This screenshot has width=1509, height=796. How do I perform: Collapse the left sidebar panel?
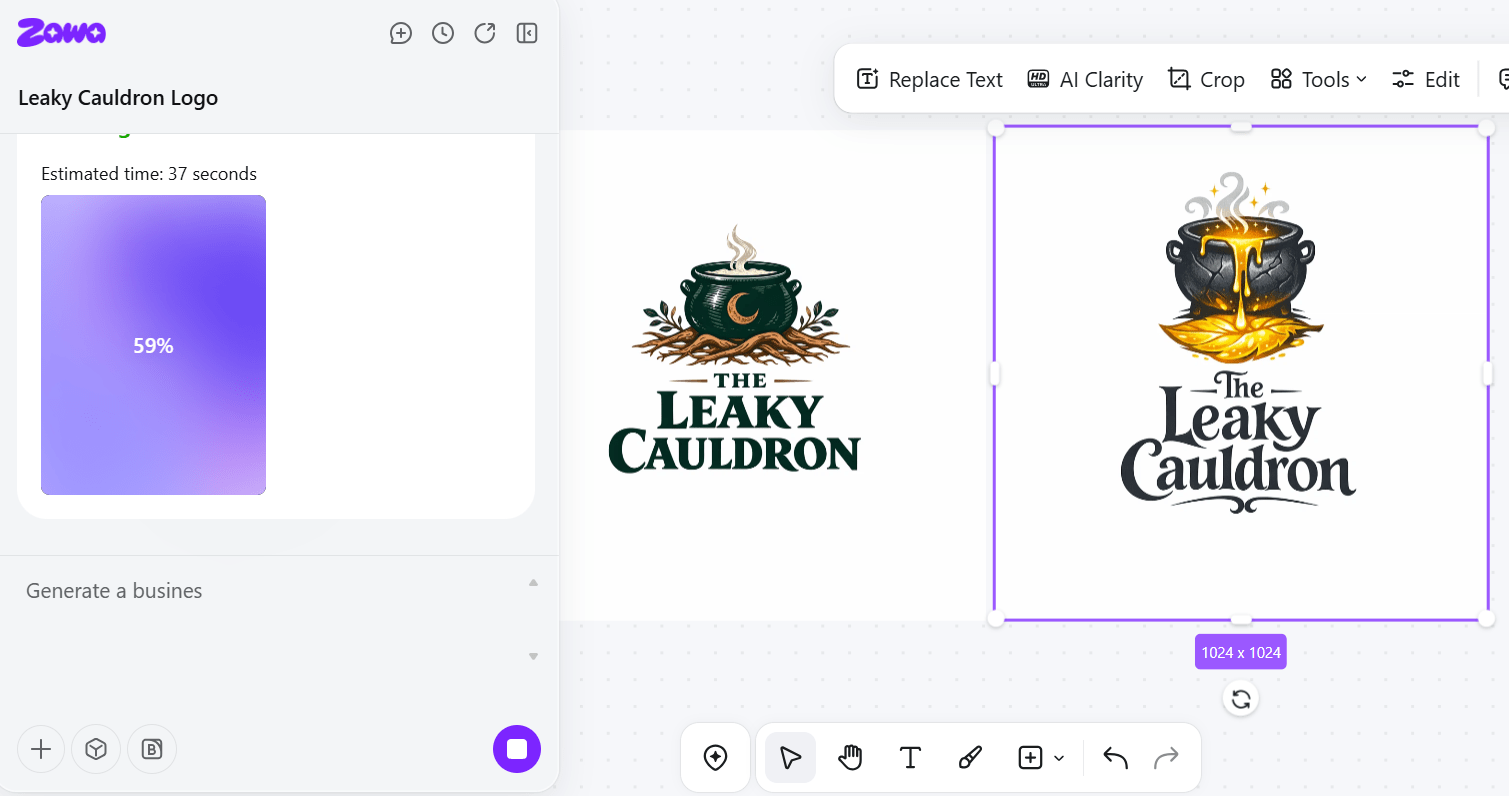pos(527,34)
